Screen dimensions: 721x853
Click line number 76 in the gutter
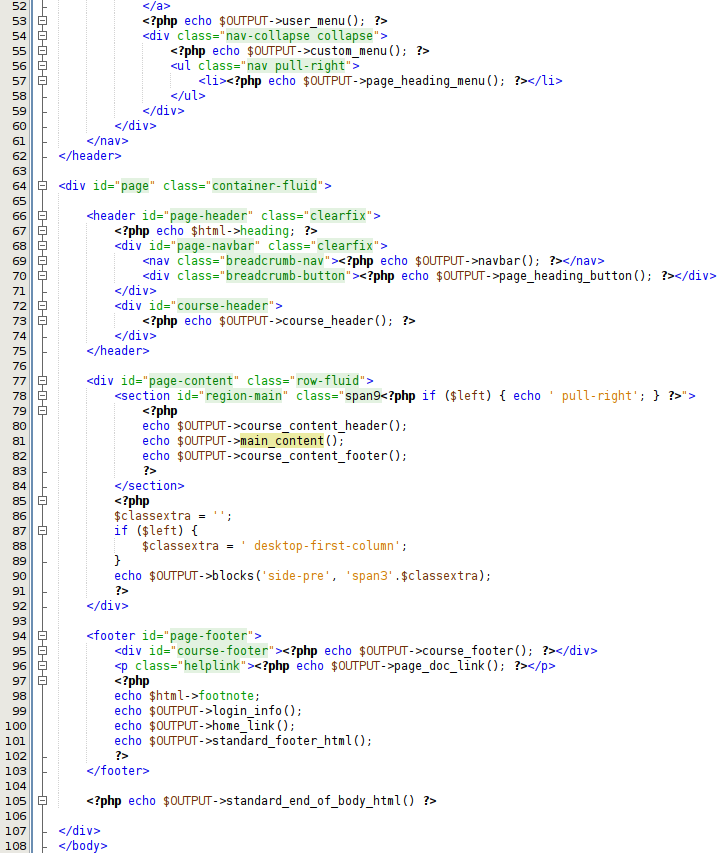pos(19,366)
